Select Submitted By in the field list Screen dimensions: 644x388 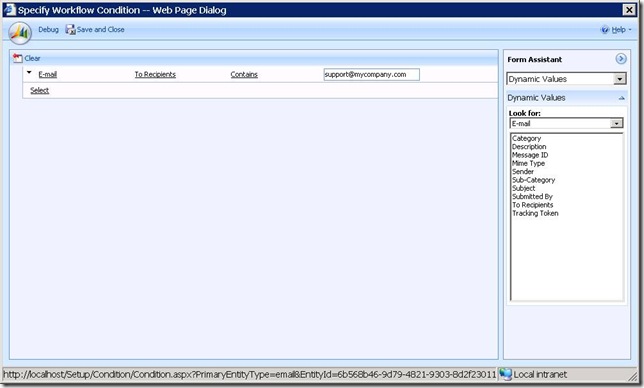click(x=532, y=196)
